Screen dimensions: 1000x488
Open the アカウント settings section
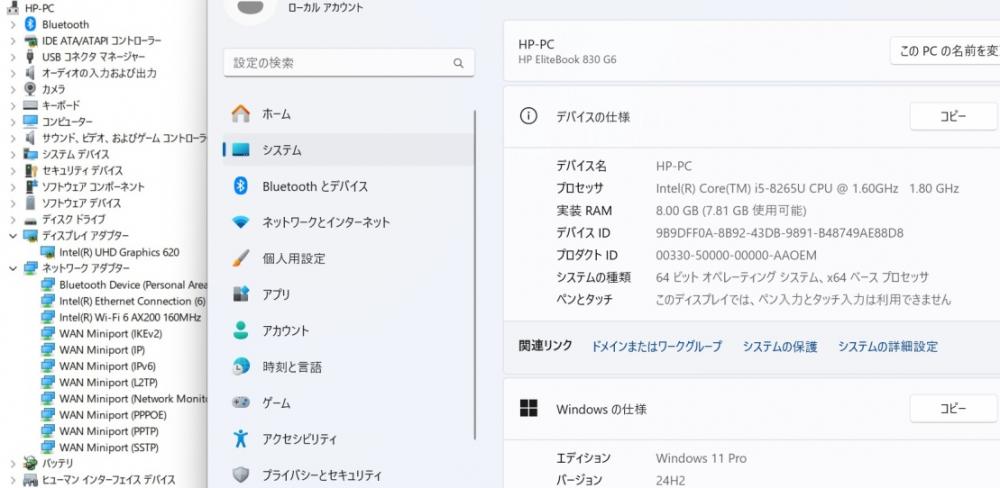[348, 330]
